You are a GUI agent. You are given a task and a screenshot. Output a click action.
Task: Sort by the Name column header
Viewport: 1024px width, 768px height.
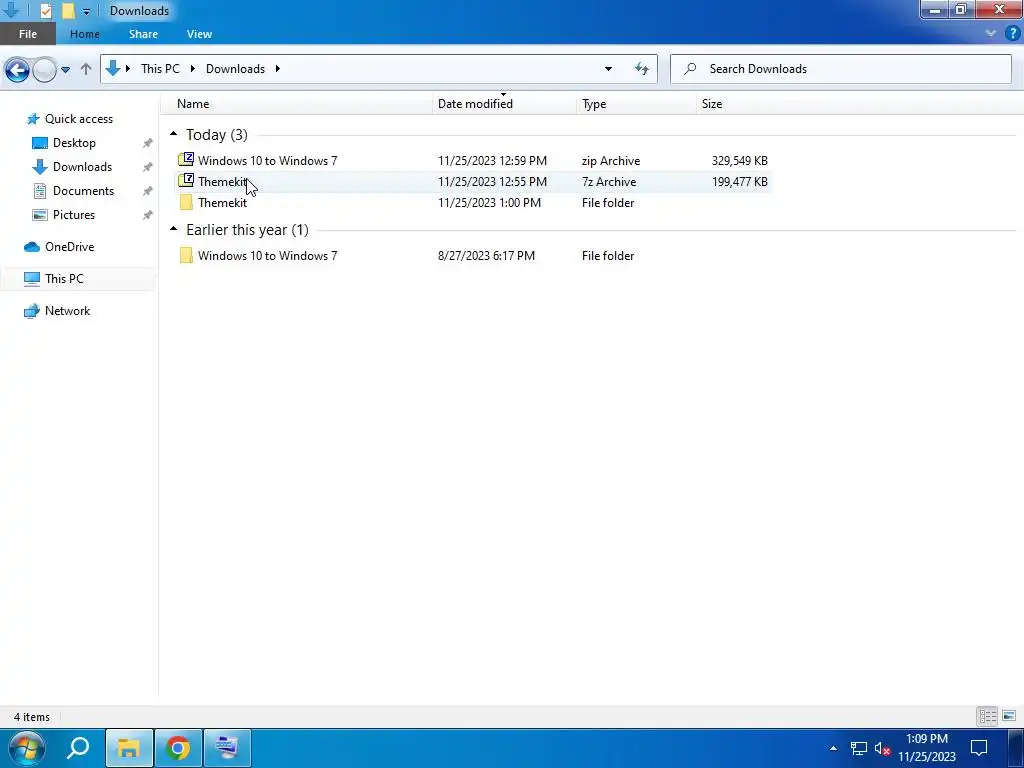pyautogui.click(x=193, y=104)
